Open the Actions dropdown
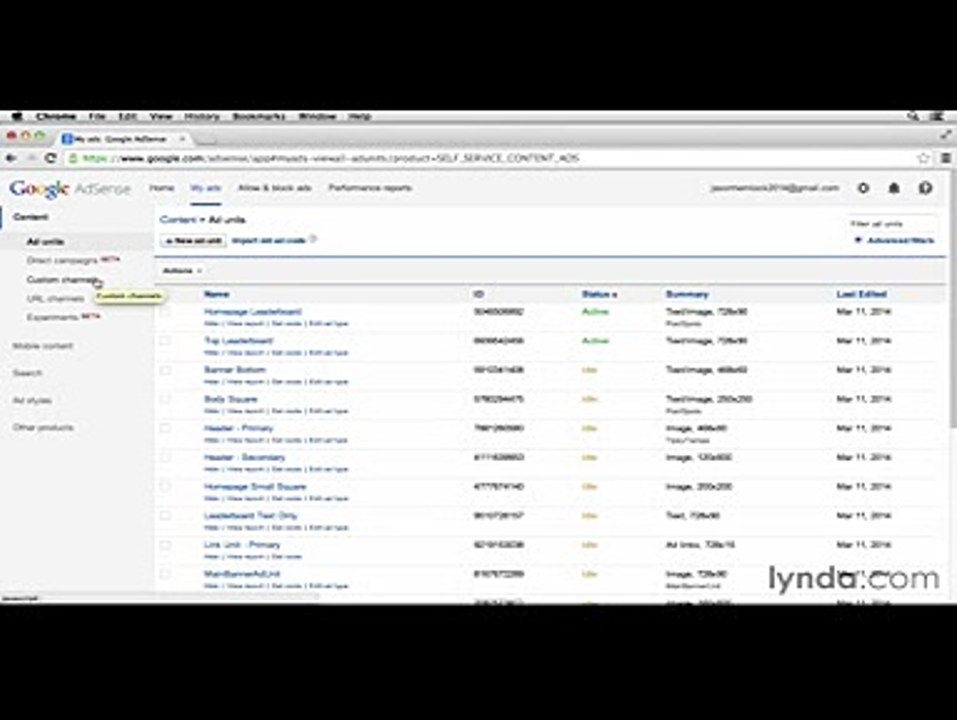 182,270
